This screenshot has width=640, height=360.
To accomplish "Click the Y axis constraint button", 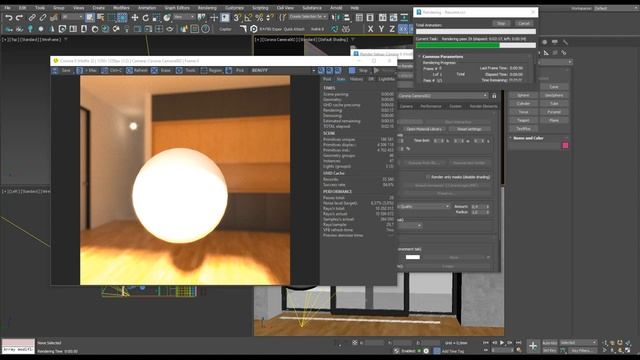I will tap(381, 29).
